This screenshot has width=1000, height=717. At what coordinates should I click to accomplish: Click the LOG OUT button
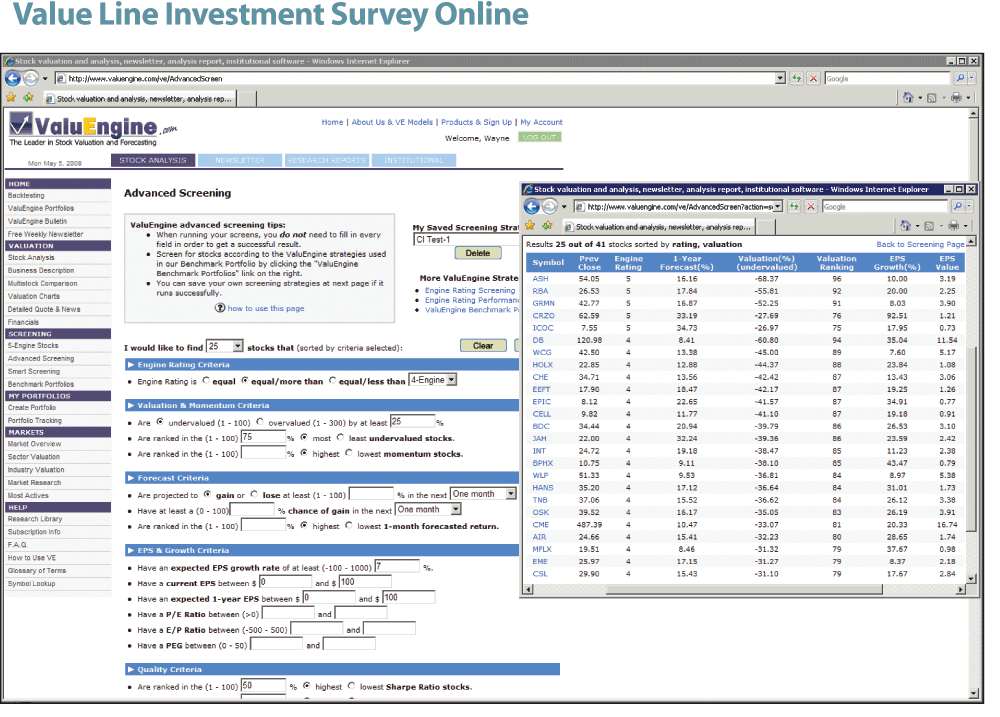[540, 137]
